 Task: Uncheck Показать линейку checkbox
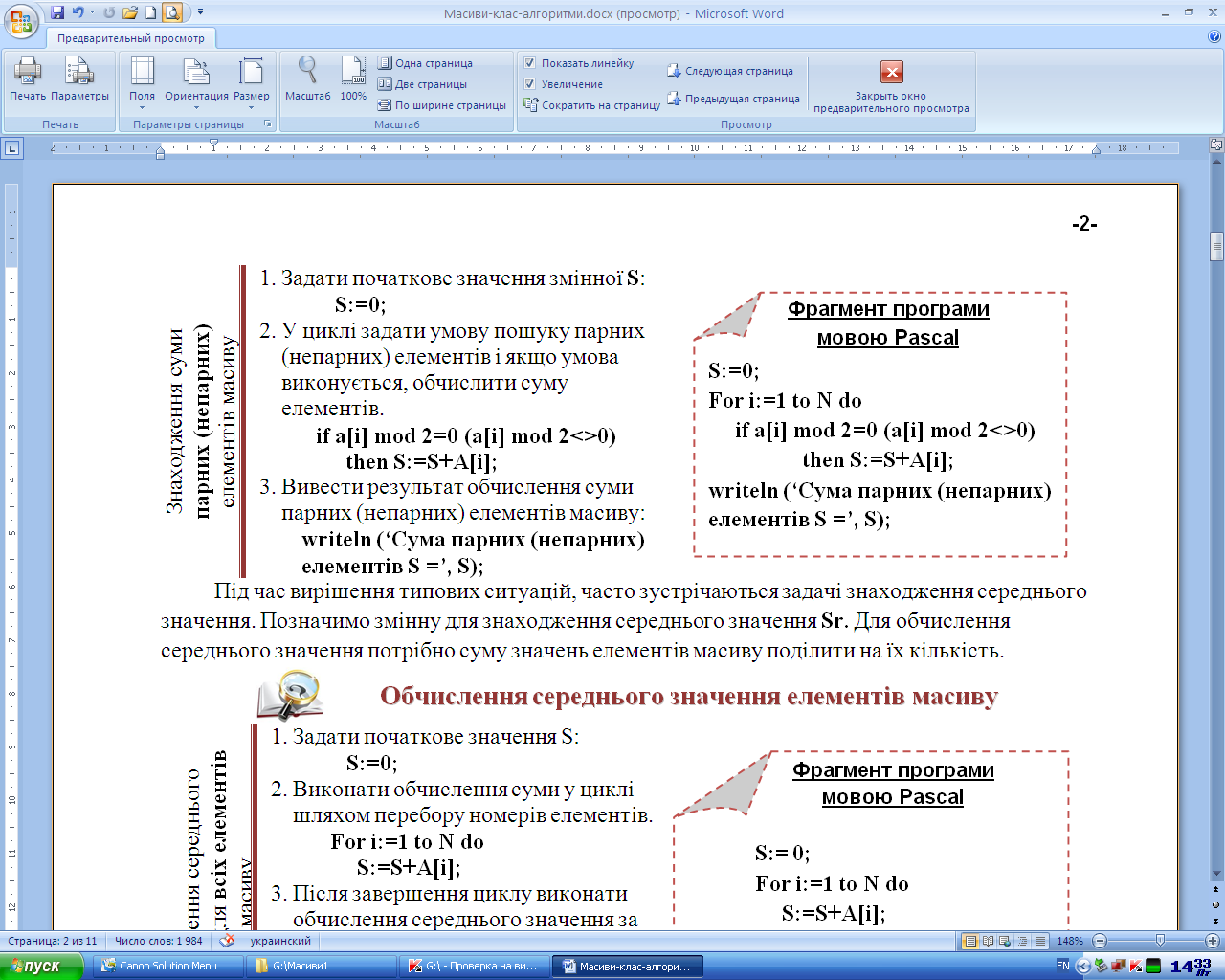pos(529,63)
